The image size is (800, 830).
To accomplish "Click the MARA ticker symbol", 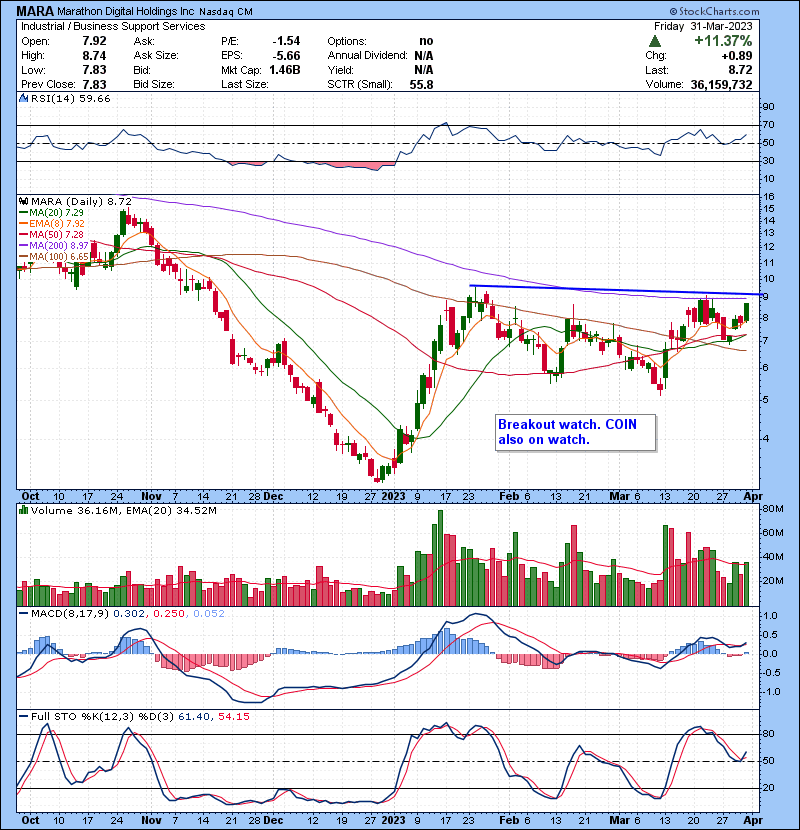I will tap(35, 11).
